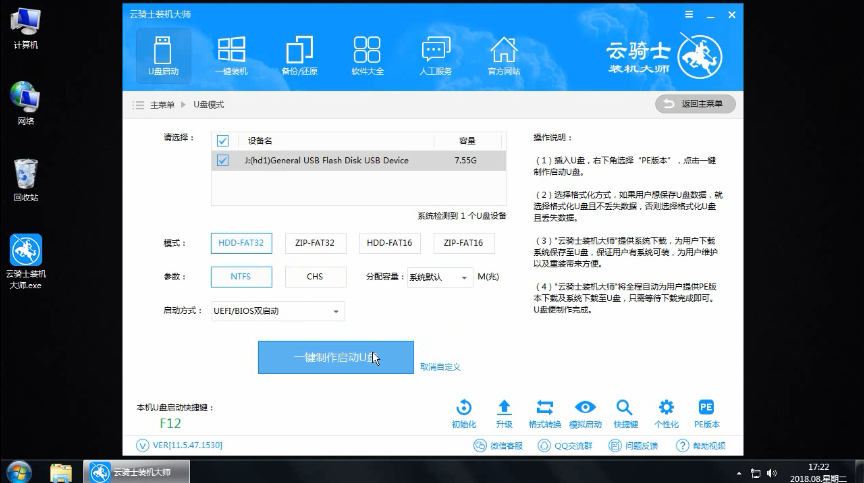This screenshot has width=864, height=483.
Task: Click the 容量 column header
Action: coord(467,141)
